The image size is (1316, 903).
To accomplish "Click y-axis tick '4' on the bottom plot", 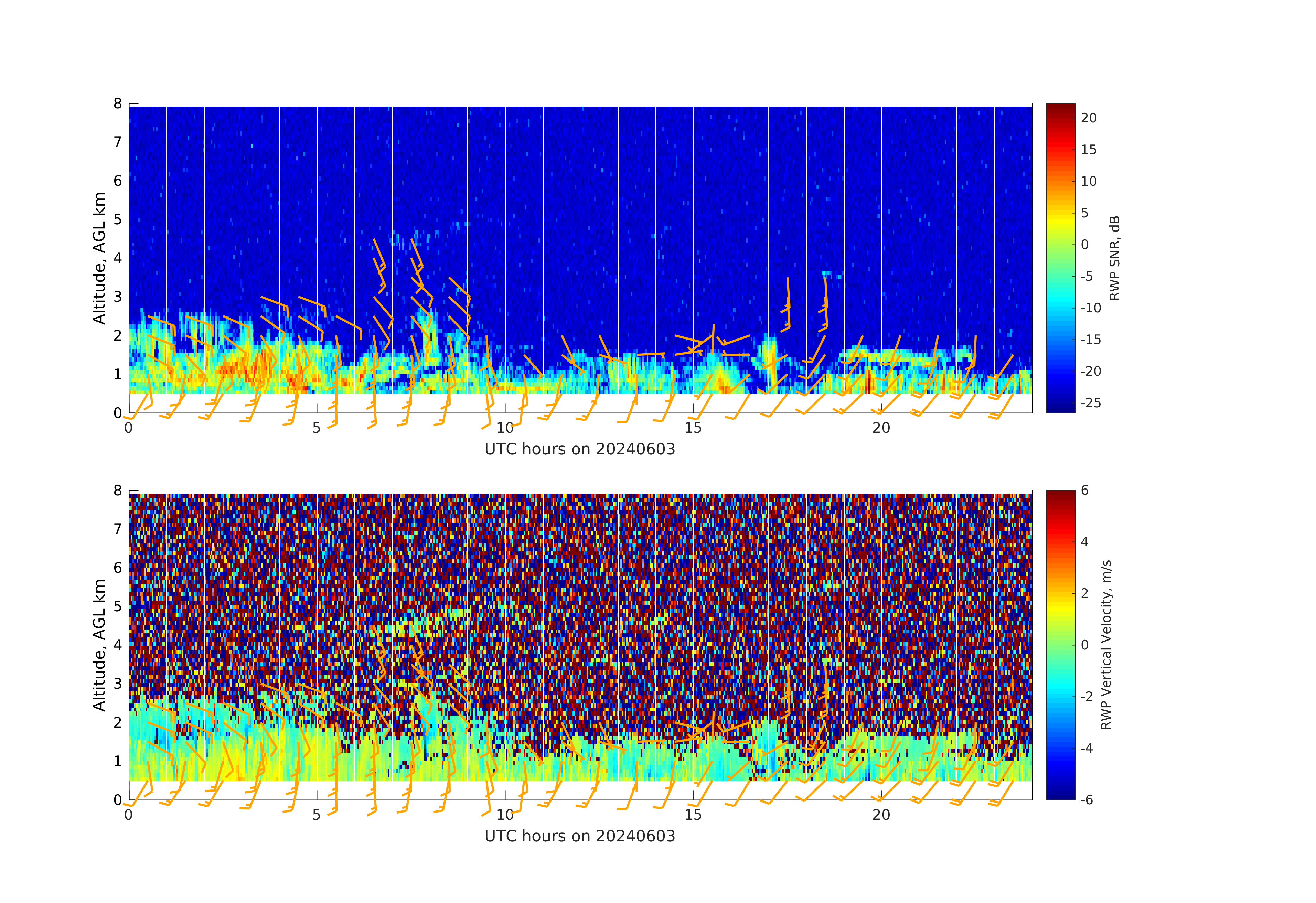I will [x=118, y=645].
